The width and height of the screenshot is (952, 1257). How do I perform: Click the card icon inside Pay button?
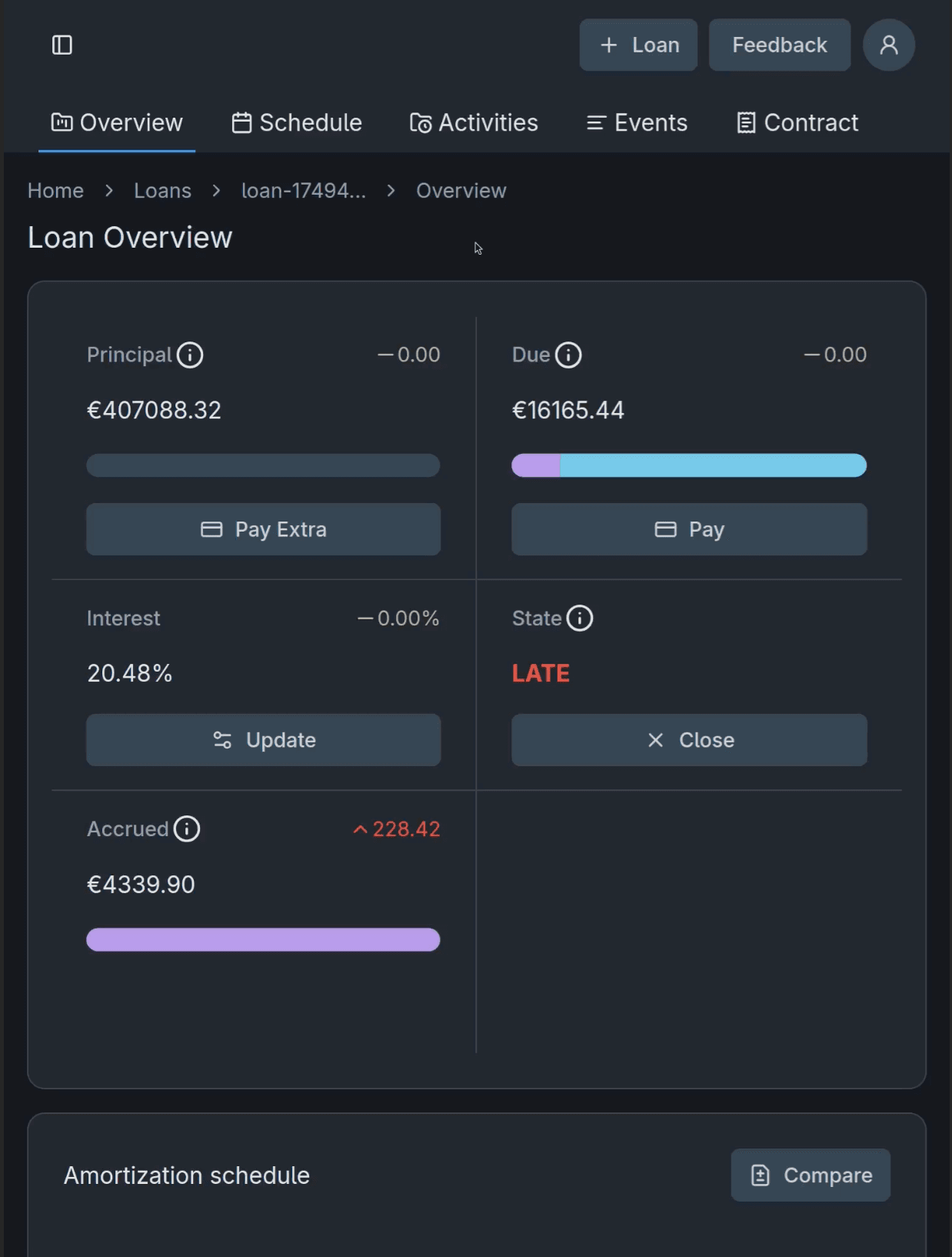(x=664, y=529)
